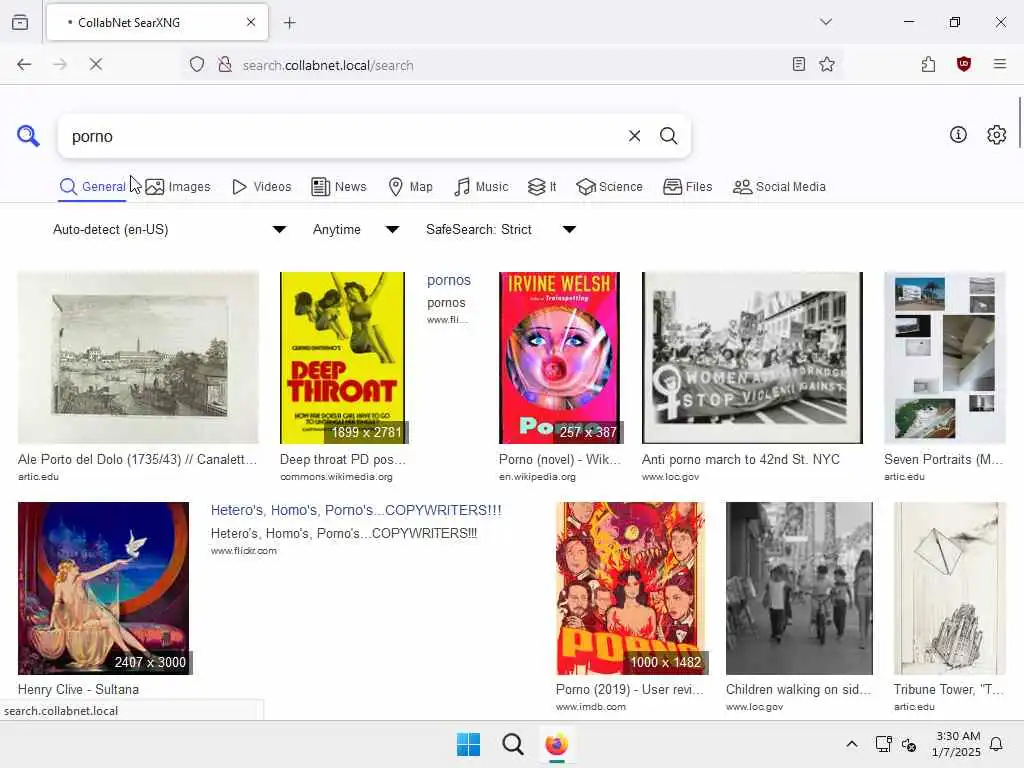Open the Anti porno march photo thumbnail
Image resolution: width=1024 pixels, height=768 pixels.
752,358
